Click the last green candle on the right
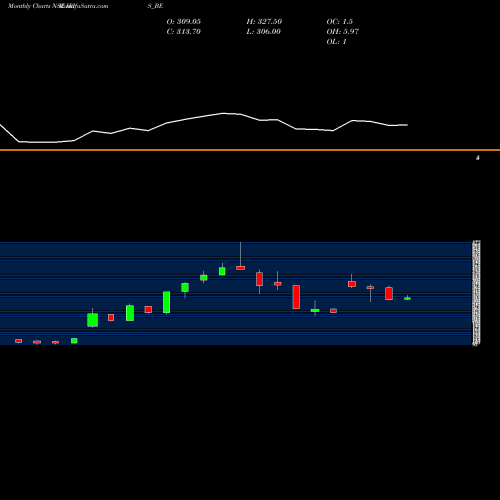 (x=407, y=298)
